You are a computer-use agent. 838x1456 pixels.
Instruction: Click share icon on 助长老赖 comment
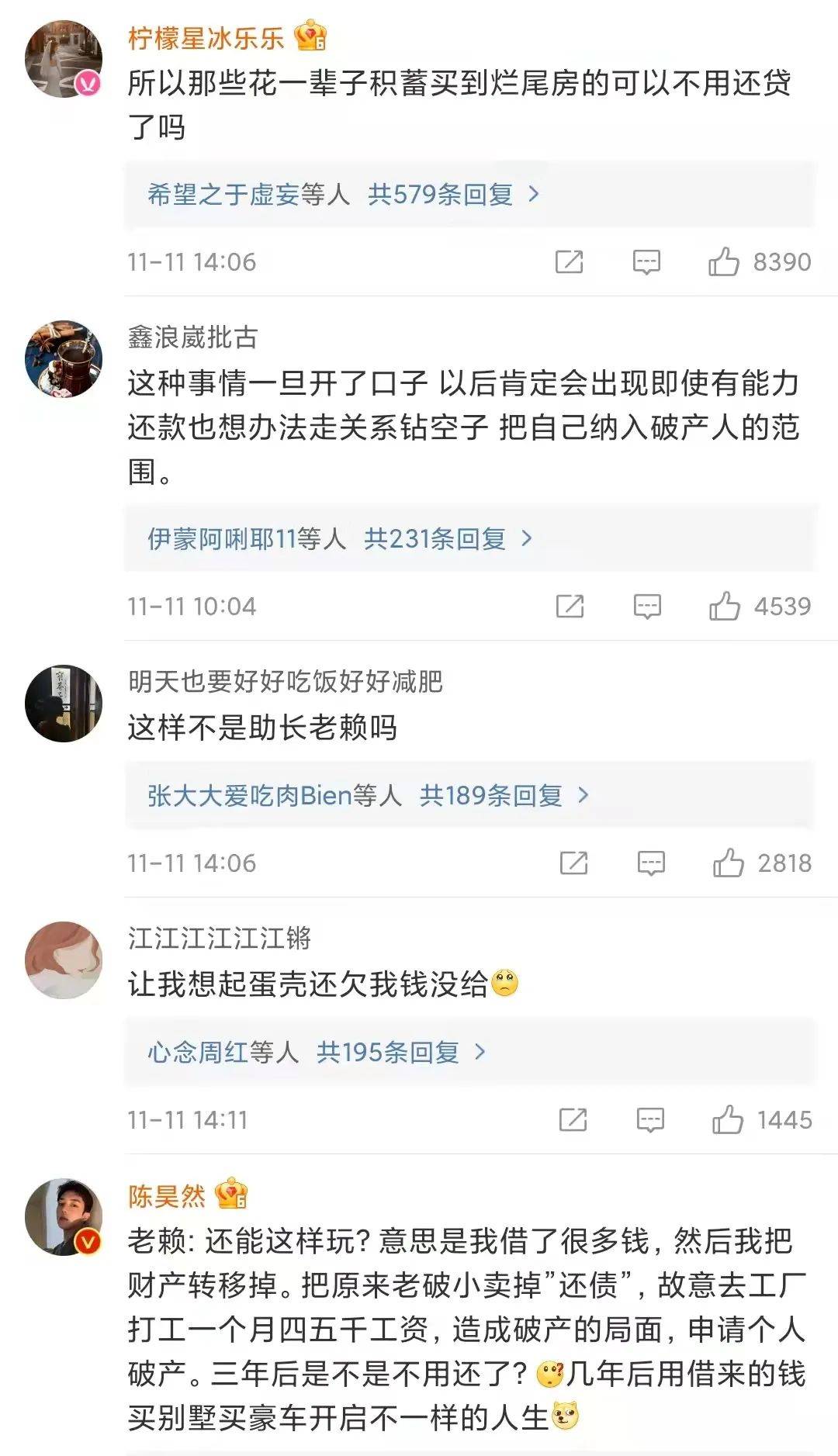[x=574, y=863]
